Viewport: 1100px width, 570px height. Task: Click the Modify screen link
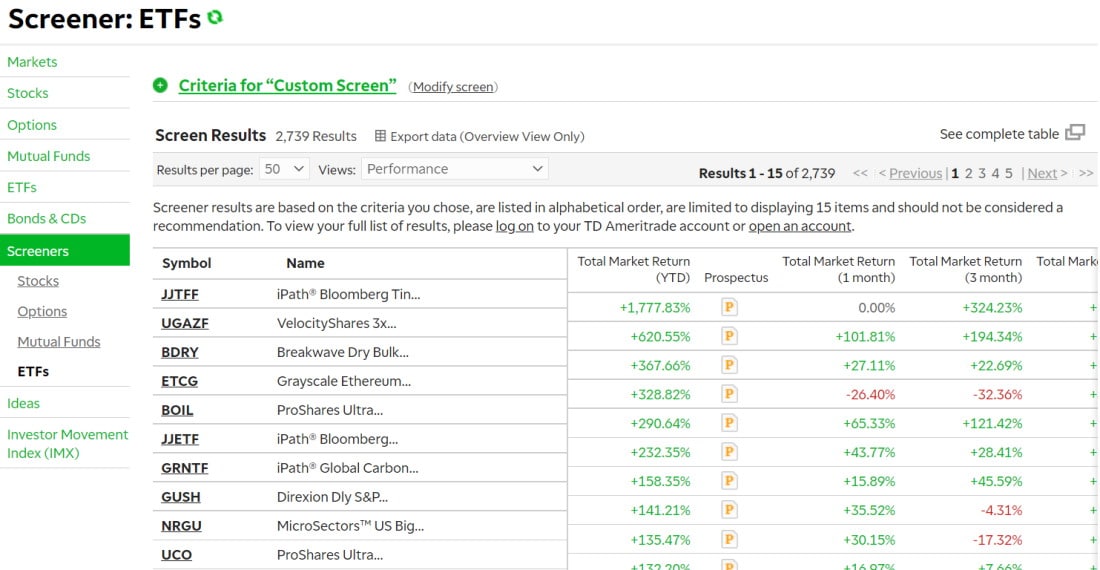coord(453,87)
